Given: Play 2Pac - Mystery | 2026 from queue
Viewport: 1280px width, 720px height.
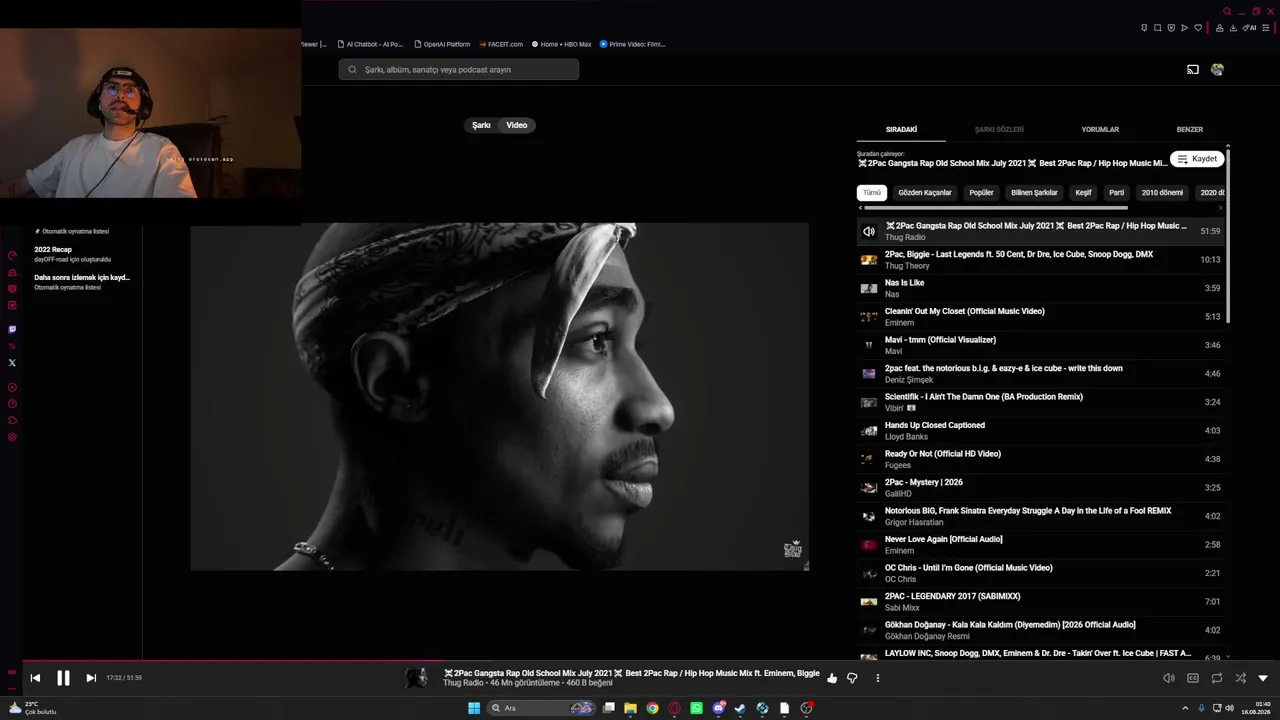Looking at the screenshot, I should click(x=1040, y=487).
